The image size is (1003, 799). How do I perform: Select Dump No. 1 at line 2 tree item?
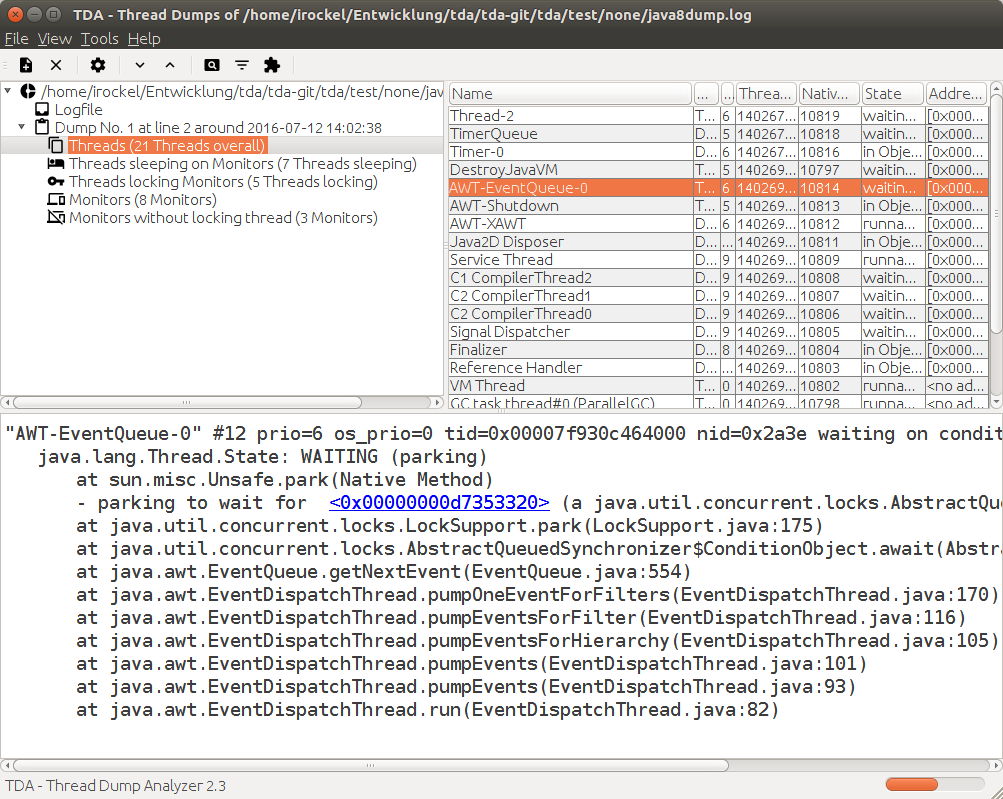[218, 127]
